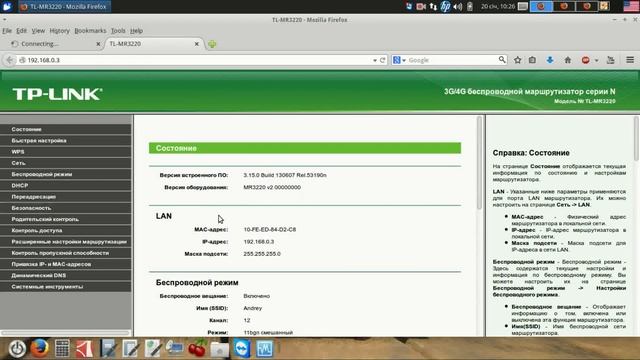Click the YouTube downloader toolbar icon
This screenshot has height=360, width=640.
coord(611,60)
